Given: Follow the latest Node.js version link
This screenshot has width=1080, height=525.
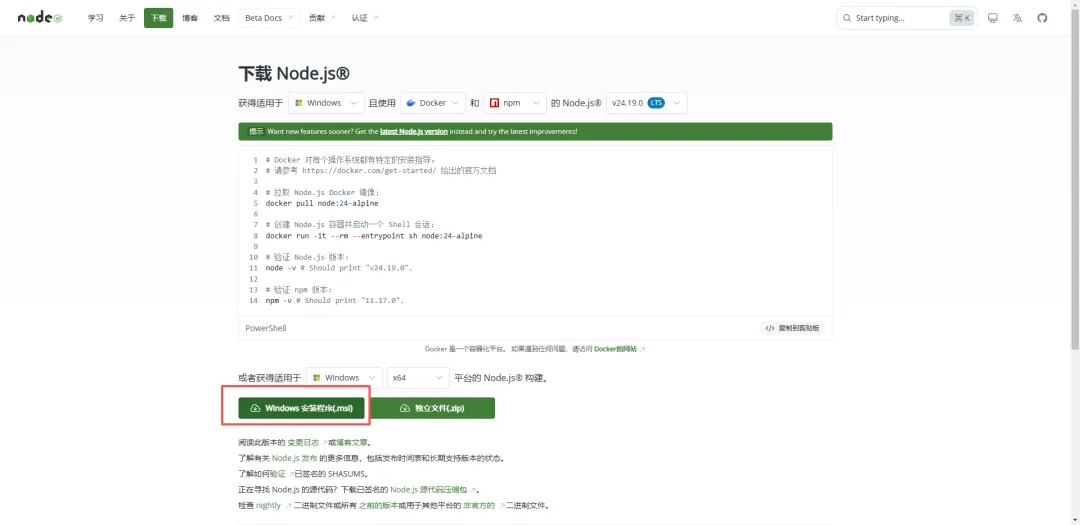Looking at the screenshot, I should coord(413,131).
